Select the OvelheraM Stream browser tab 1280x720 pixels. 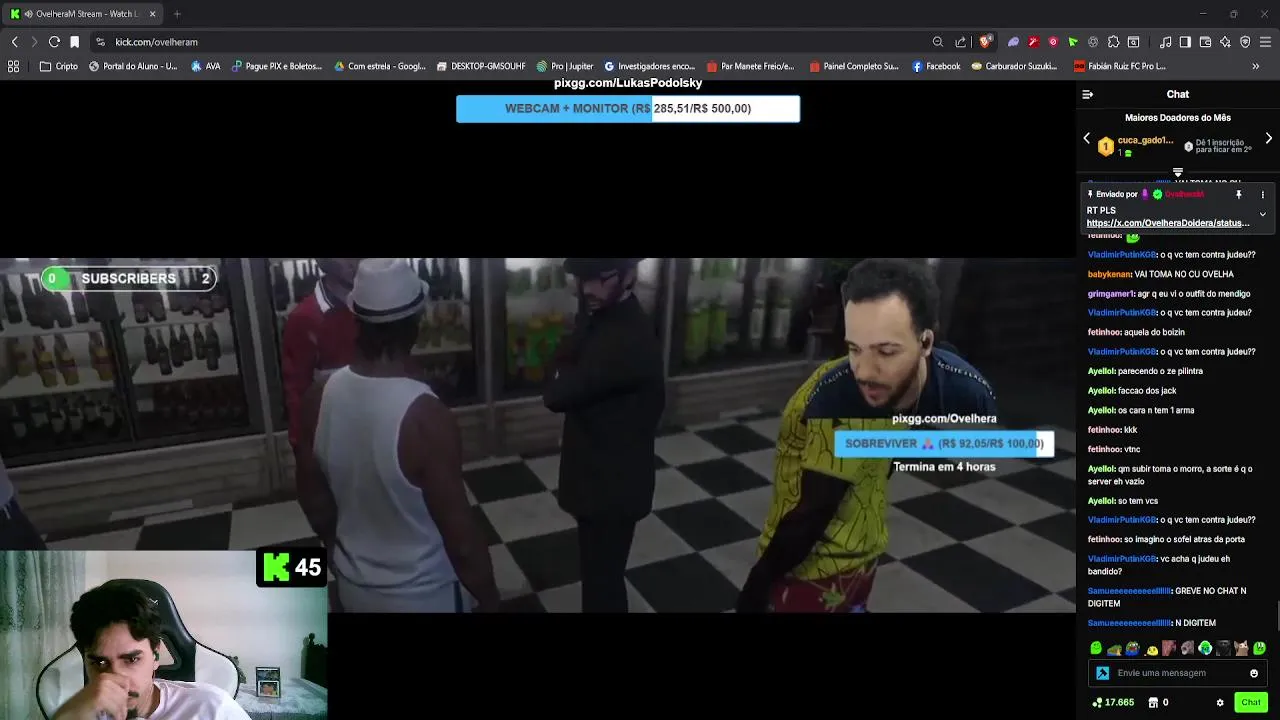click(x=80, y=14)
